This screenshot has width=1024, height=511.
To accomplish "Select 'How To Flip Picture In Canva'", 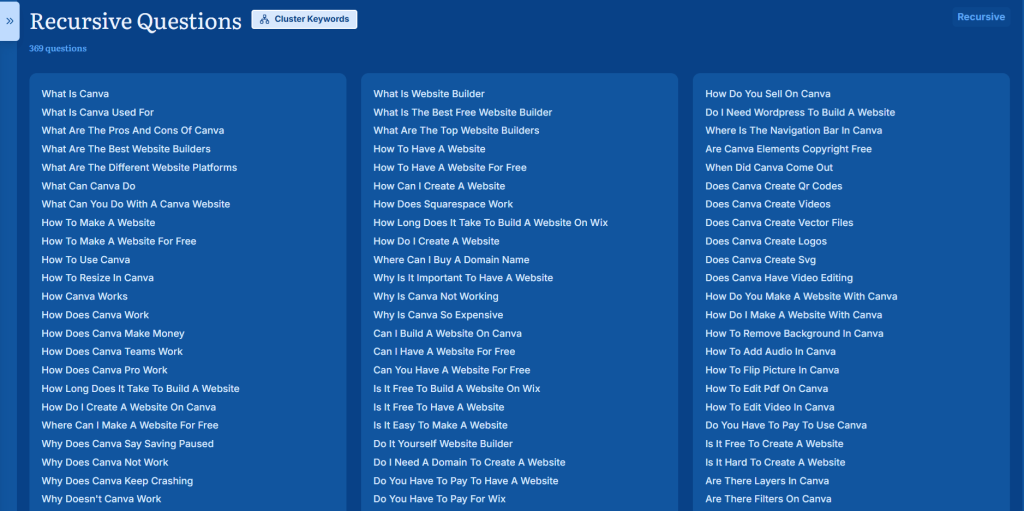I will point(772,370).
